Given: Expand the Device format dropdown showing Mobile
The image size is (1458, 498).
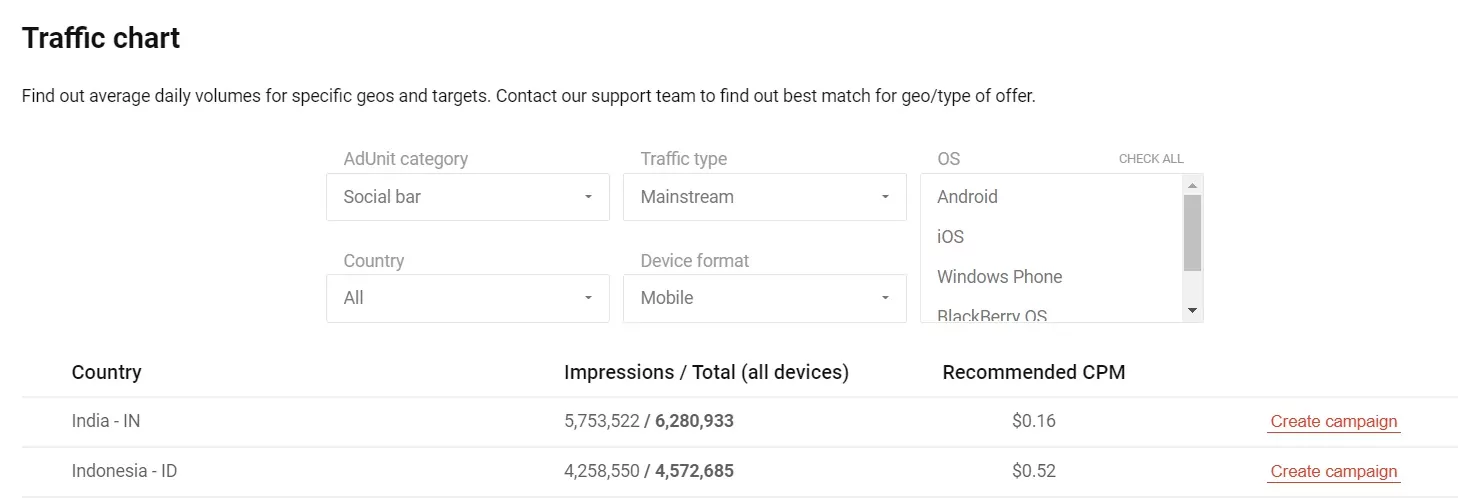Looking at the screenshot, I should pos(764,298).
